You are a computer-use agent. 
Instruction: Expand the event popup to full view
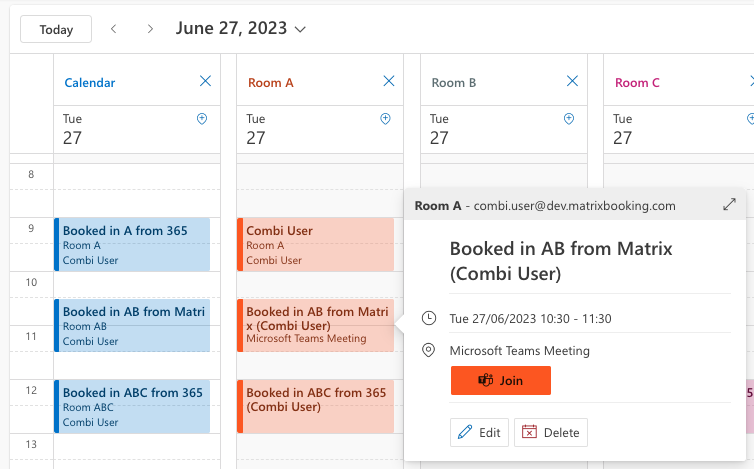click(729, 205)
